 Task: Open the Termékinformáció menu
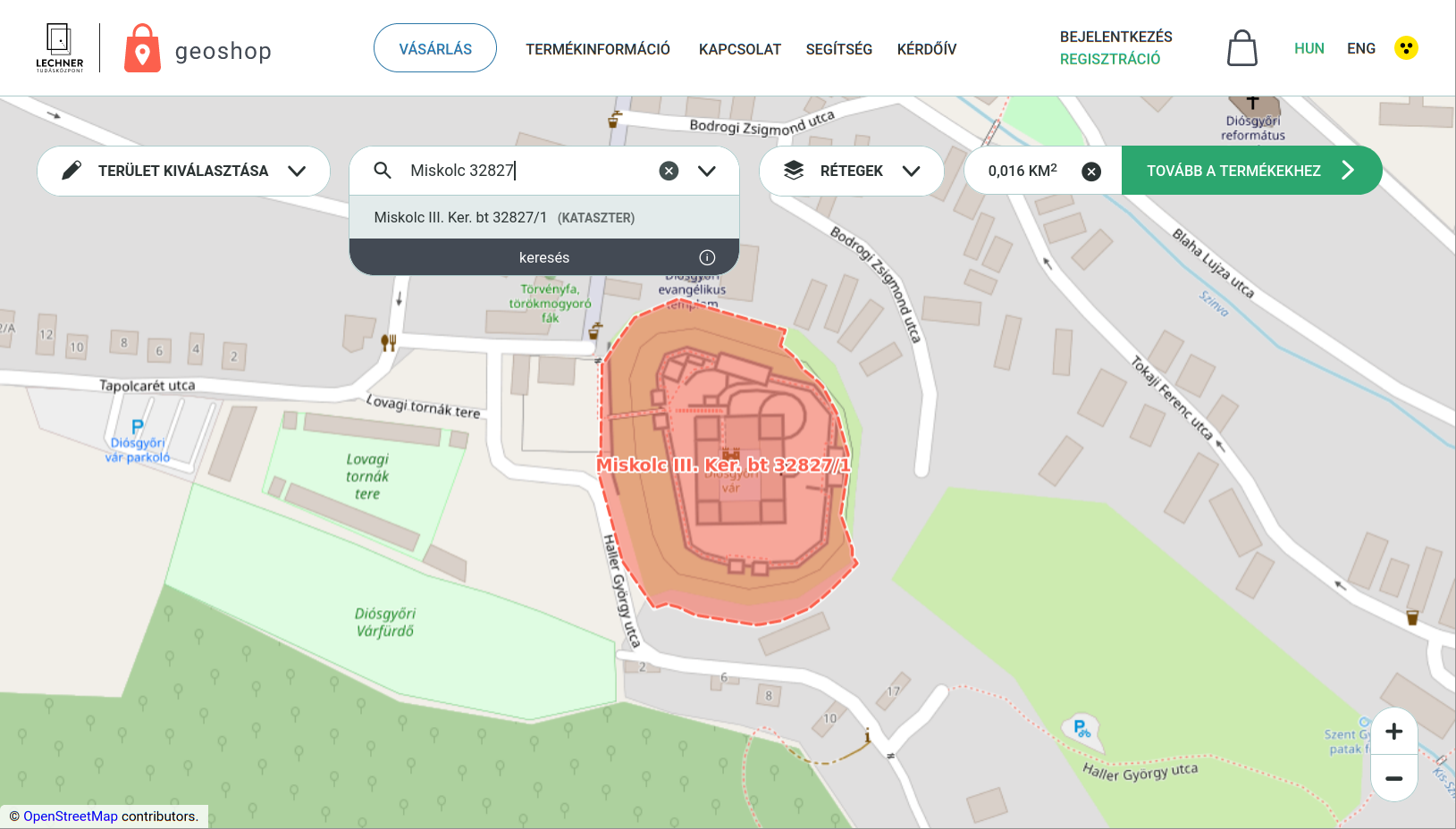tap(598, 49)
